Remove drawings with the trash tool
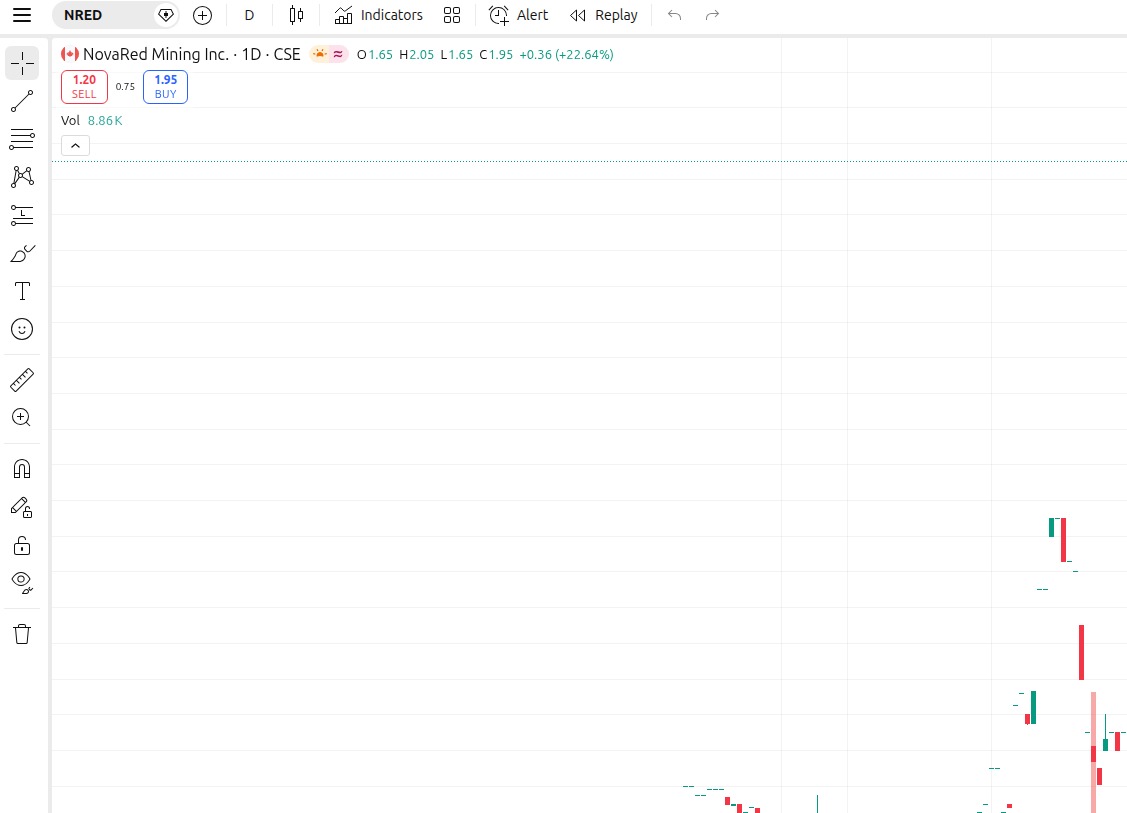Screen dimensions: 1127x813 tap(22, 633)
